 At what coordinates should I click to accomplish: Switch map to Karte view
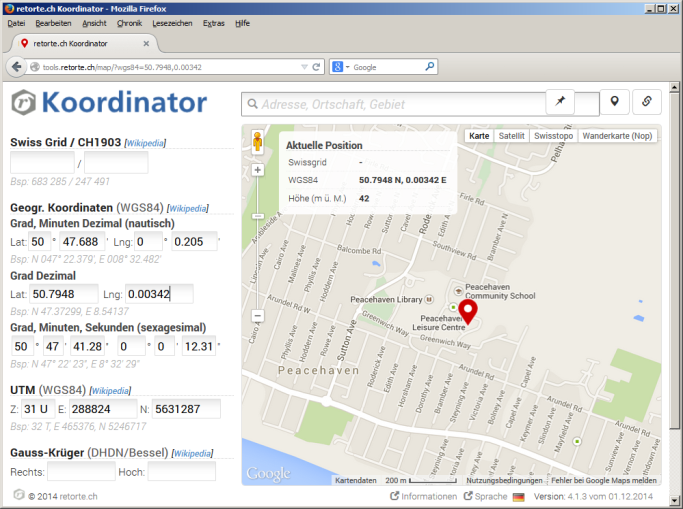[x=479, y=136]
